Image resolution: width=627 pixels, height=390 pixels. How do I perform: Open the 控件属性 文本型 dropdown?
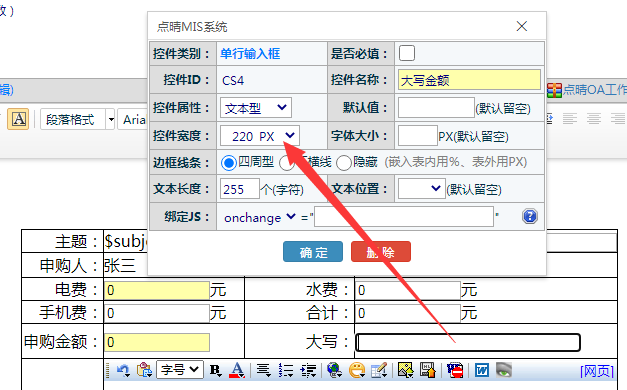[256, 108]
